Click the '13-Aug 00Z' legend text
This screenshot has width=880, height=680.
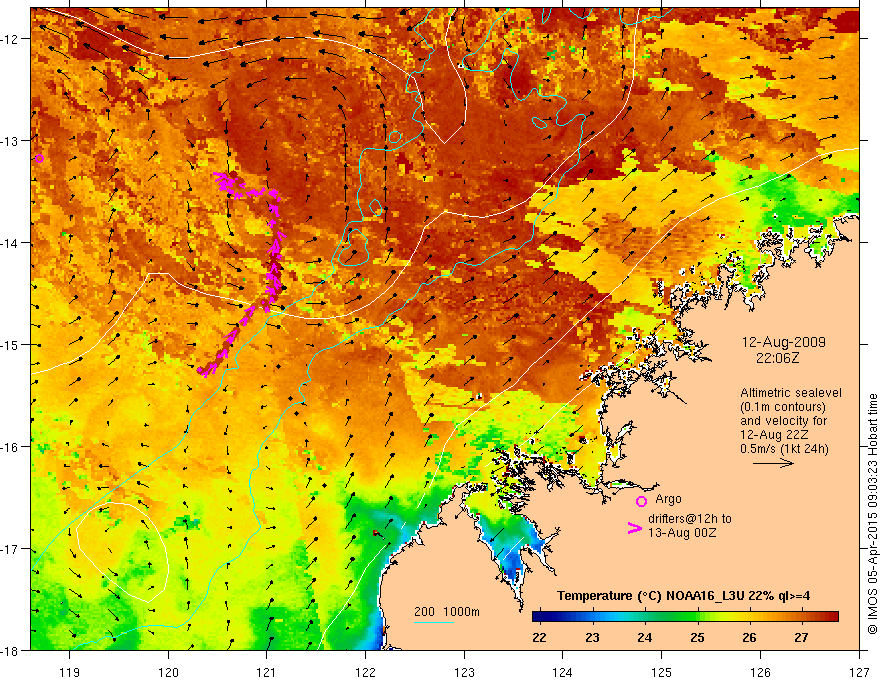tap(682, 533)
